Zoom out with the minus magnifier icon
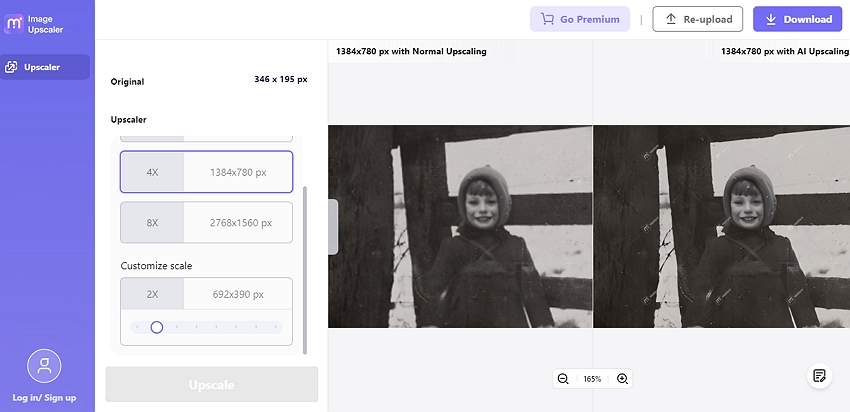 click(x=563, y=379)
